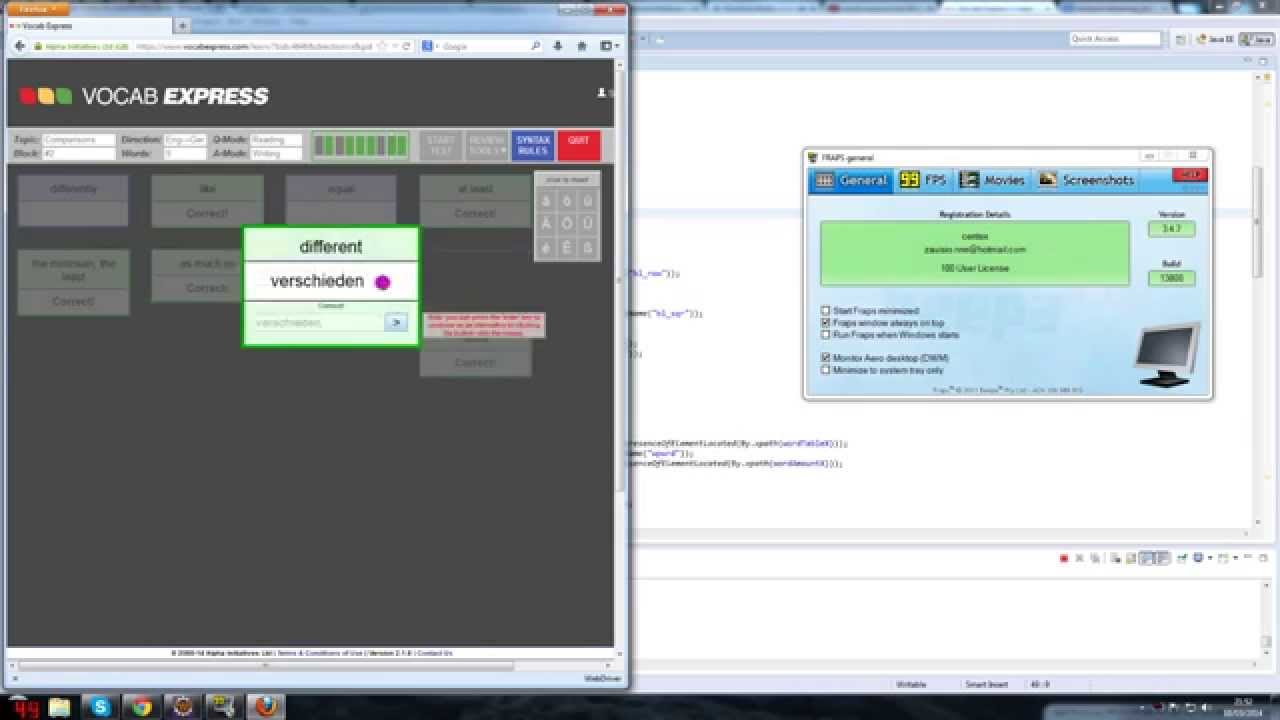Open Google Chrome from the taskbar
The width and height of the screenshot is (1280, 720).
pyautogui.click(x=142, y=706)
